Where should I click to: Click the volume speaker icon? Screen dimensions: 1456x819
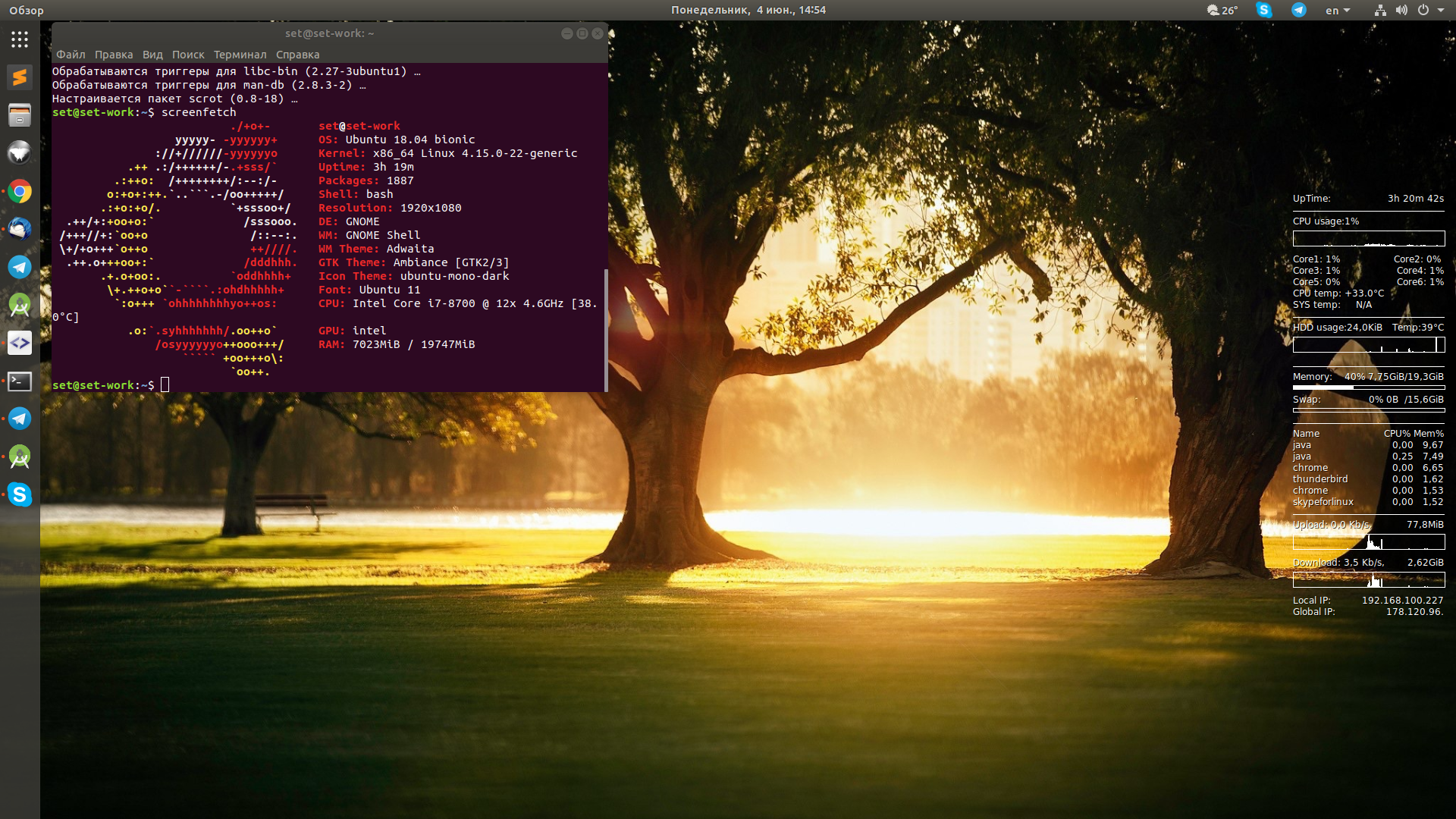pyautogui.click(x=1401, y=10)
